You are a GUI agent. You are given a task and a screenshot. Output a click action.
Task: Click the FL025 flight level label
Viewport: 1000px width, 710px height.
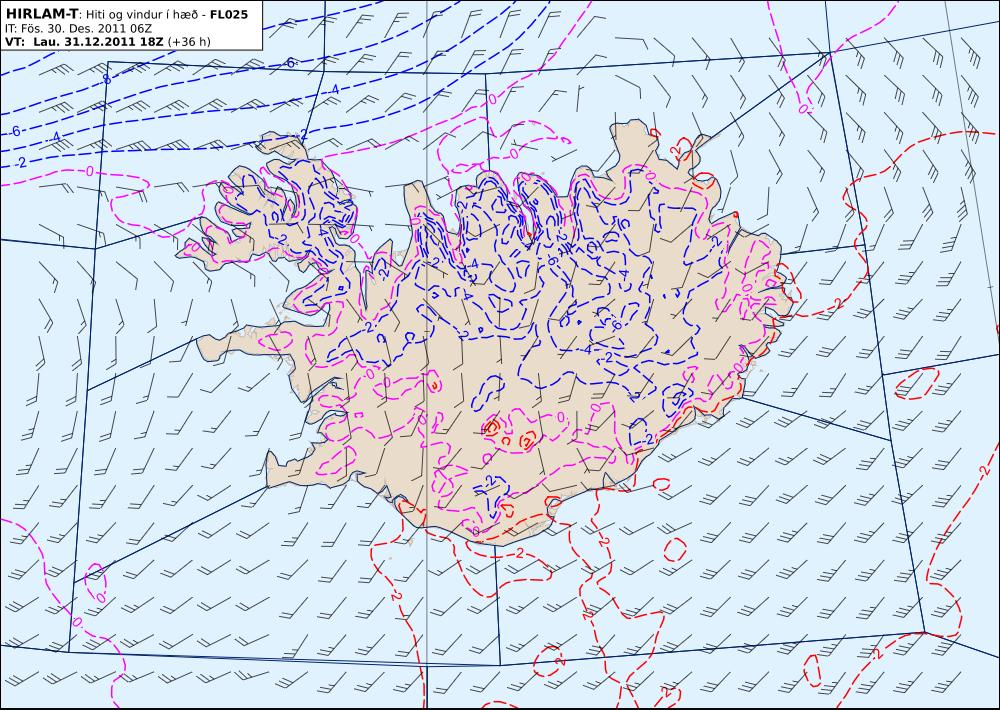(x=229, y=13)
